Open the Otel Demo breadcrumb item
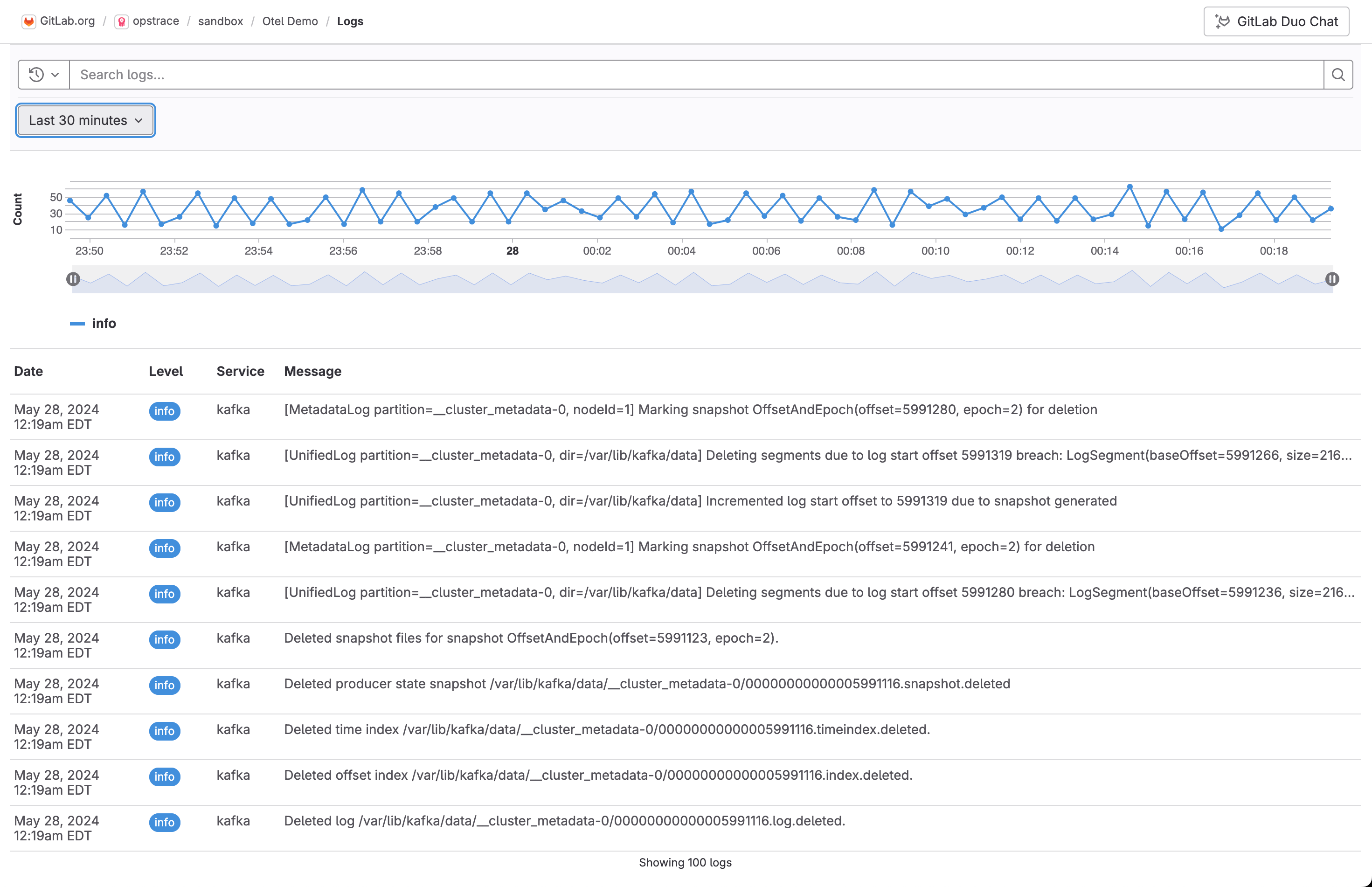Image resolution: width=1372 pixels, height=887 pixels. click(290, 21)
